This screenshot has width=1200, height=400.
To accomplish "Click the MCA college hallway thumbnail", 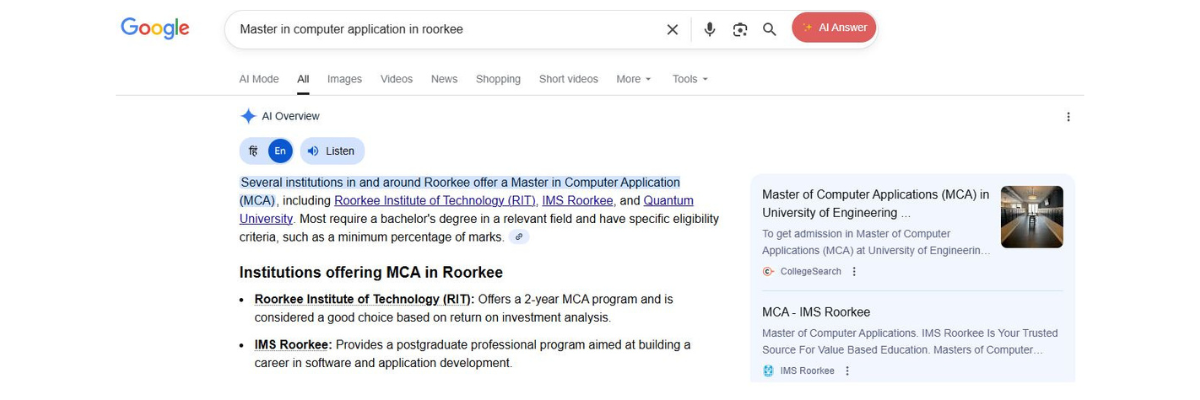I will (1031, 217).
